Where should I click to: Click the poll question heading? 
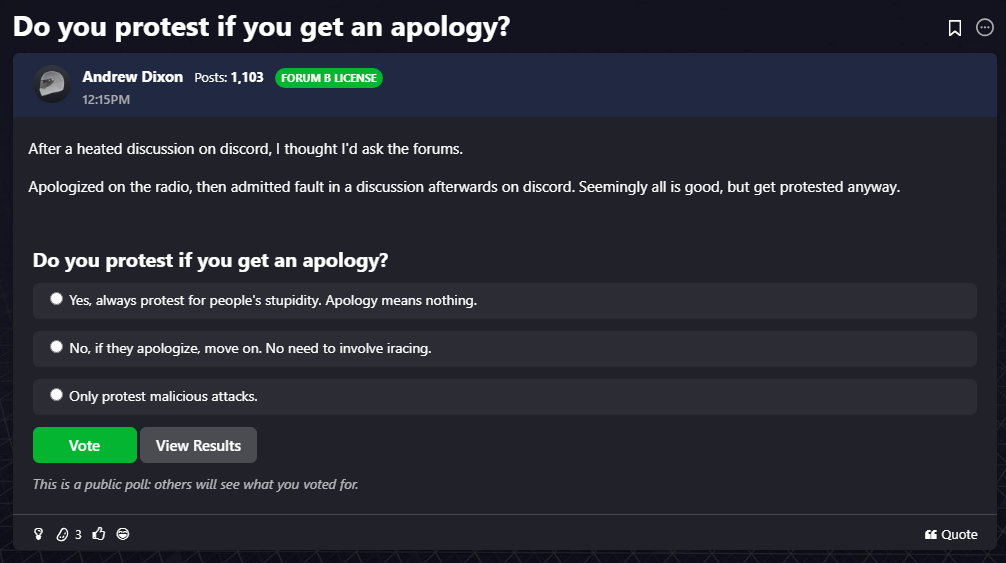click(210, 261)
